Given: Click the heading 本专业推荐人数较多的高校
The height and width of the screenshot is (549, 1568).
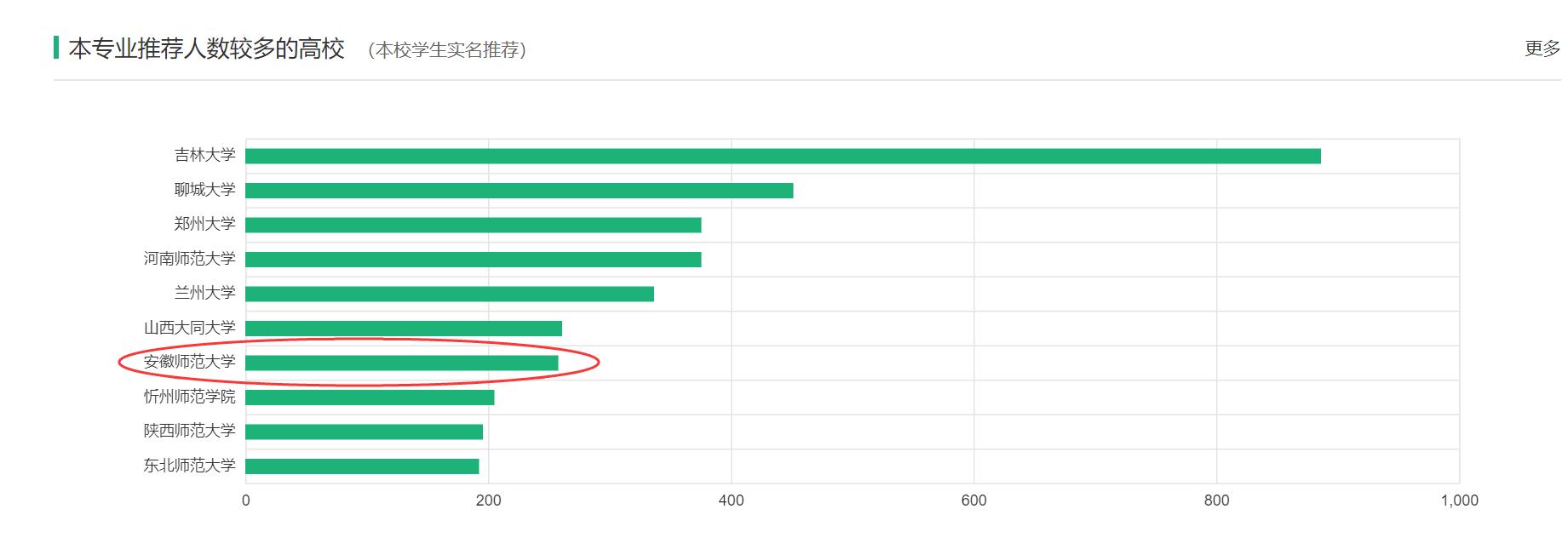Looking at the screenshot, I should coord(206,49).
